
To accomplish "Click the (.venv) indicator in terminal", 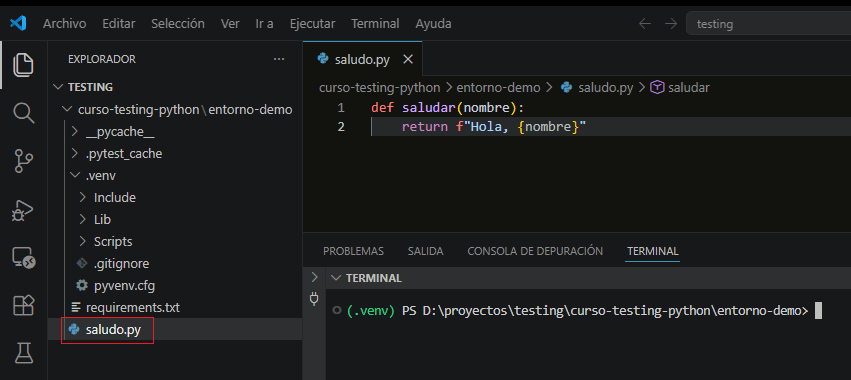I will click(x=370, y=311).
